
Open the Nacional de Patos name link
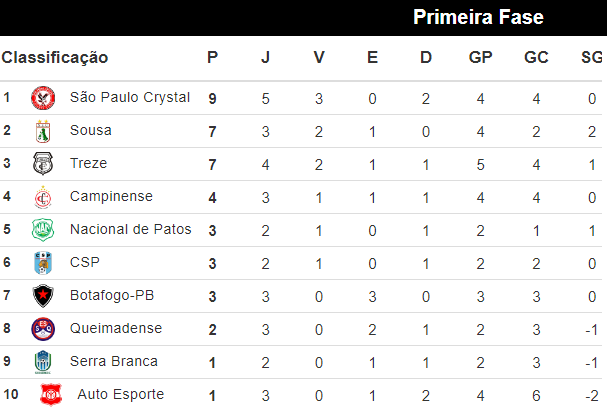(x=130, y=230)
